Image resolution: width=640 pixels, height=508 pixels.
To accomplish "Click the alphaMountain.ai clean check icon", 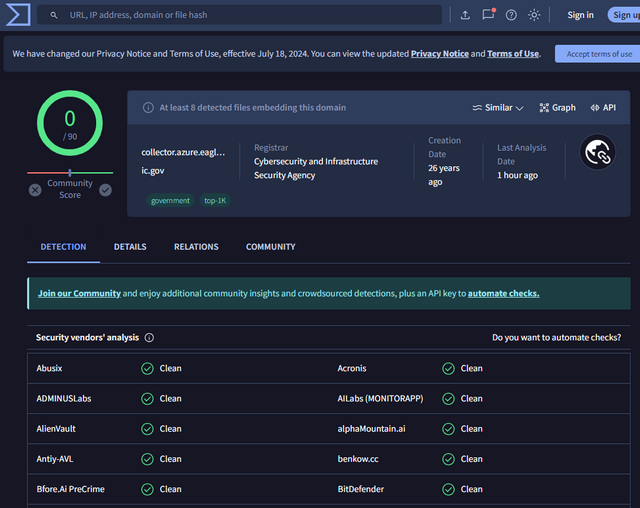I will tap(449, 429).
